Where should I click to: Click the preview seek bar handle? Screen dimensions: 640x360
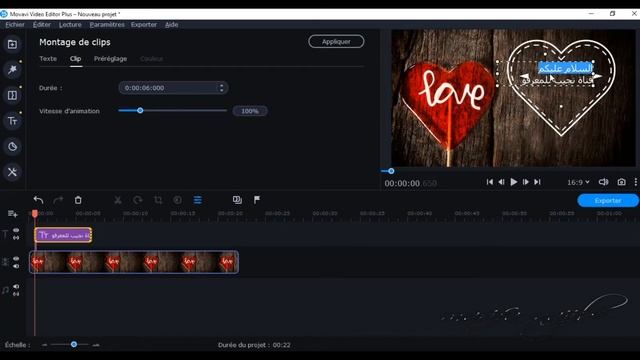point(391,171)
